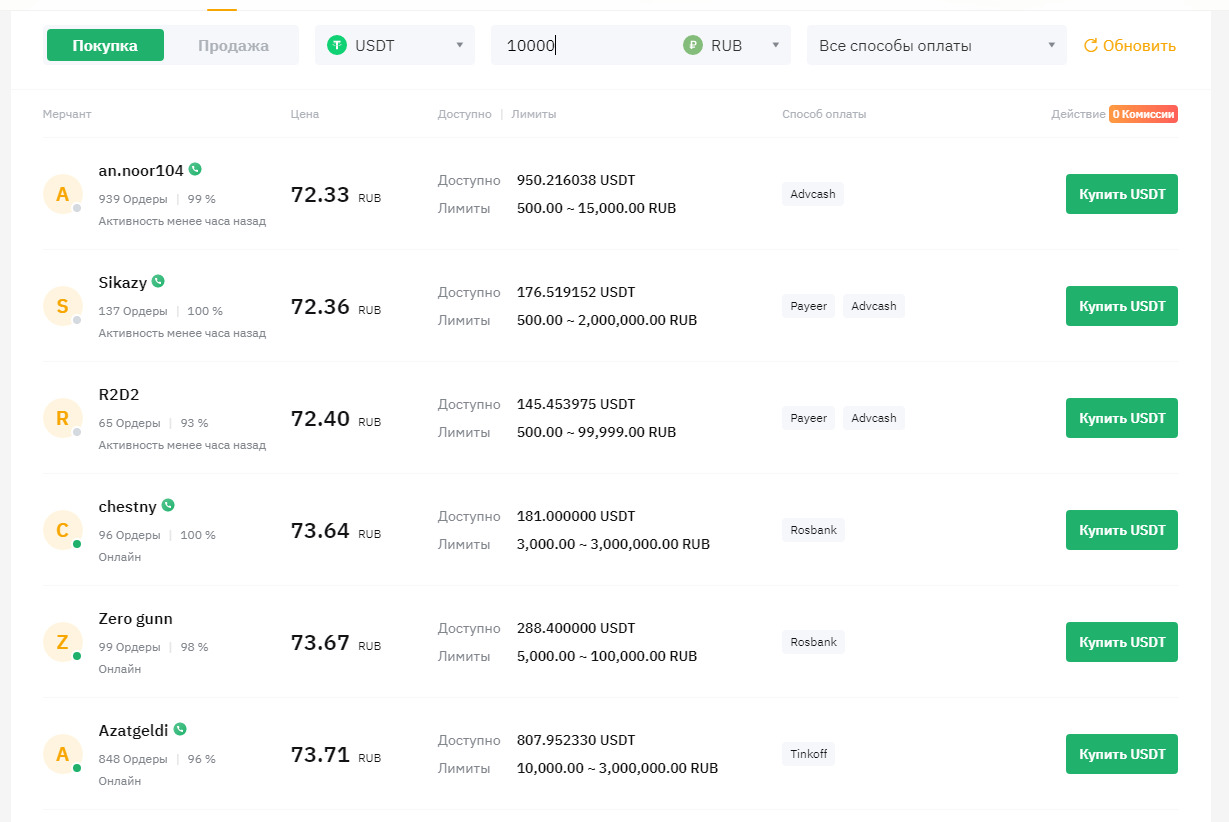Click the verified badge next to Azatgeldi
Image resolution: width=1229 pixels, height=822 pixels.
point(180,730)
